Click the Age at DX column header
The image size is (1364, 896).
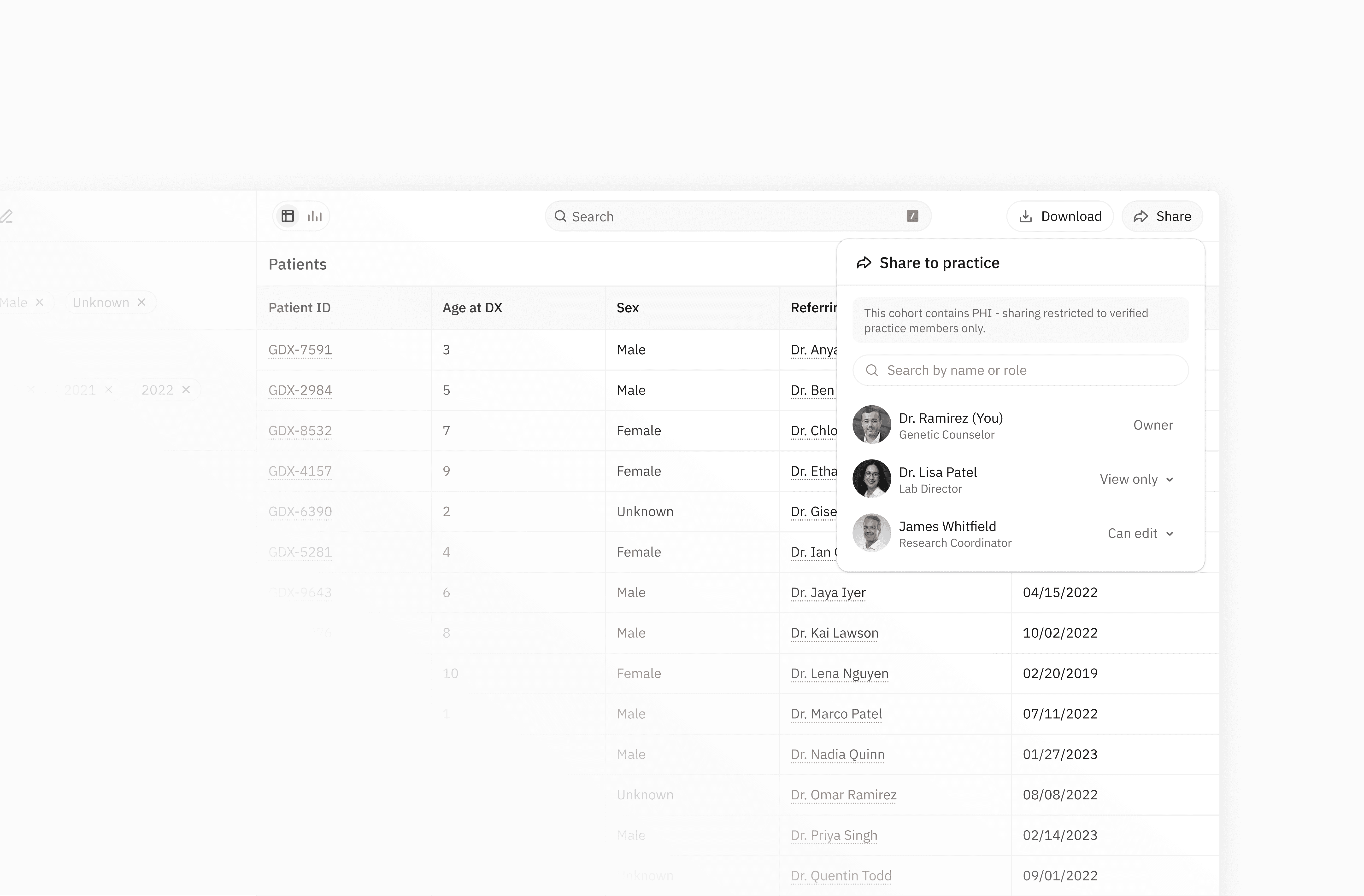point(472,308)
